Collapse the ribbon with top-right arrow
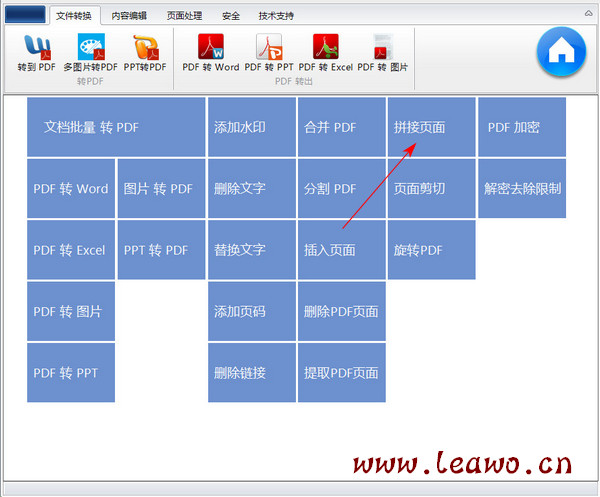The height and width of the screenshot is (497, 600). [589, 13]
